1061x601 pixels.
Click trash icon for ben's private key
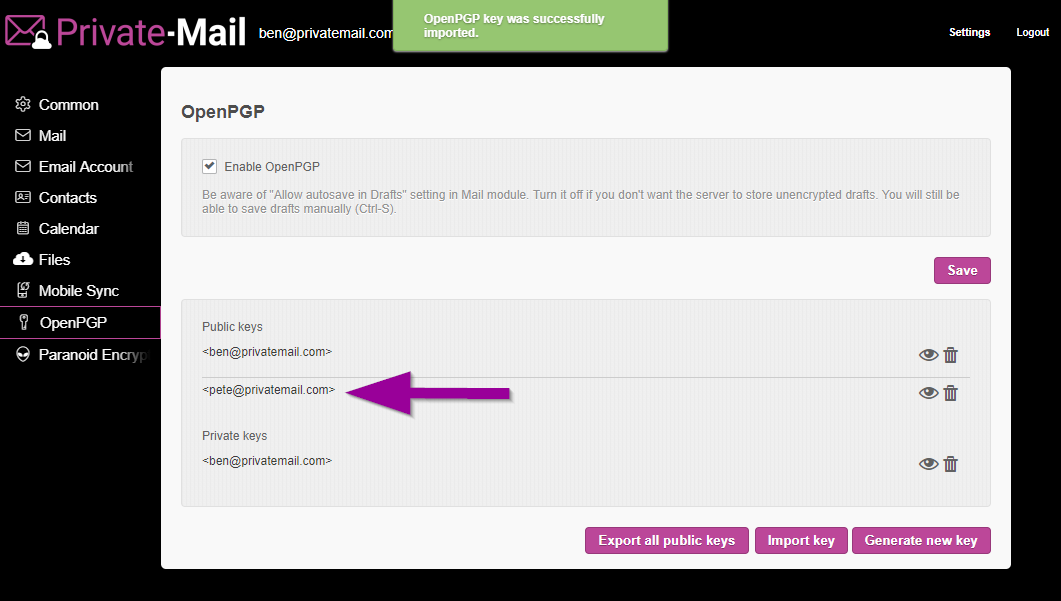pos(951,464)
